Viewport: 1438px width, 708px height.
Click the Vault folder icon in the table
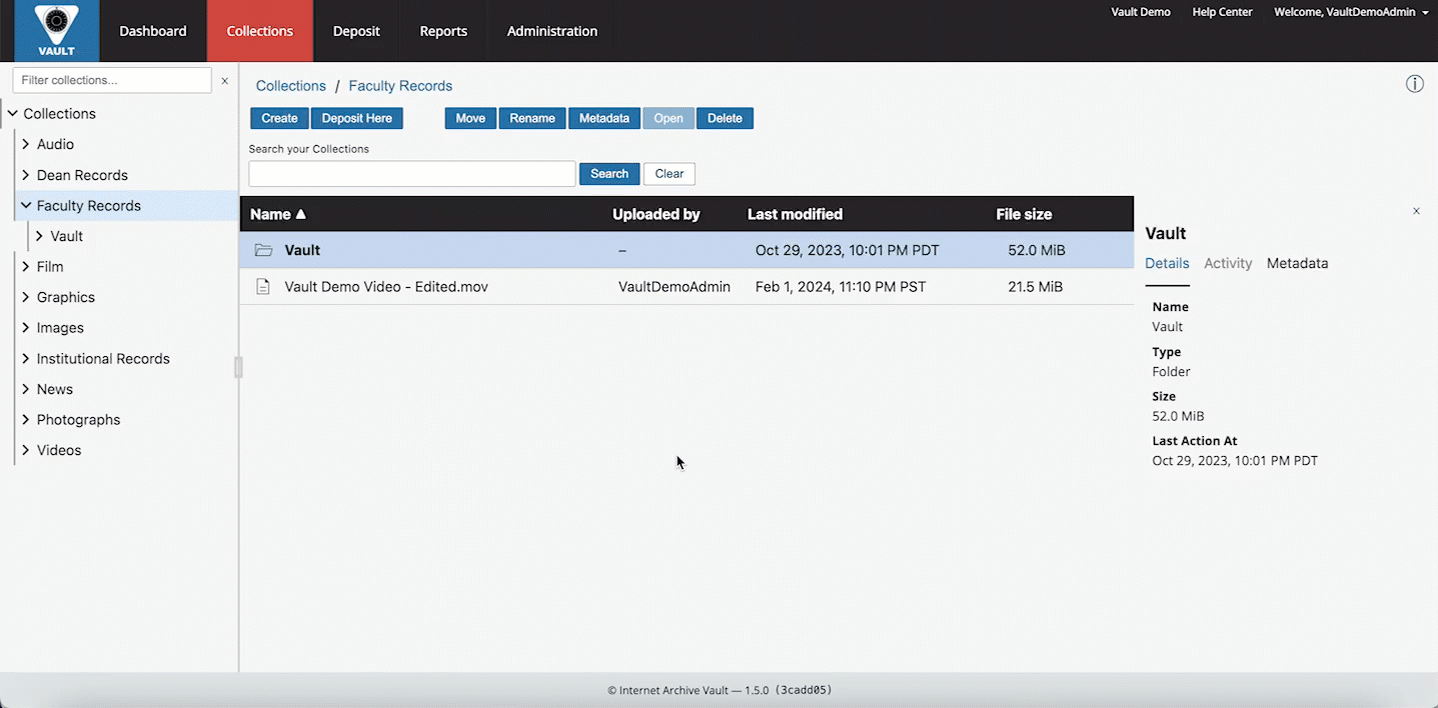pos(263,250)
